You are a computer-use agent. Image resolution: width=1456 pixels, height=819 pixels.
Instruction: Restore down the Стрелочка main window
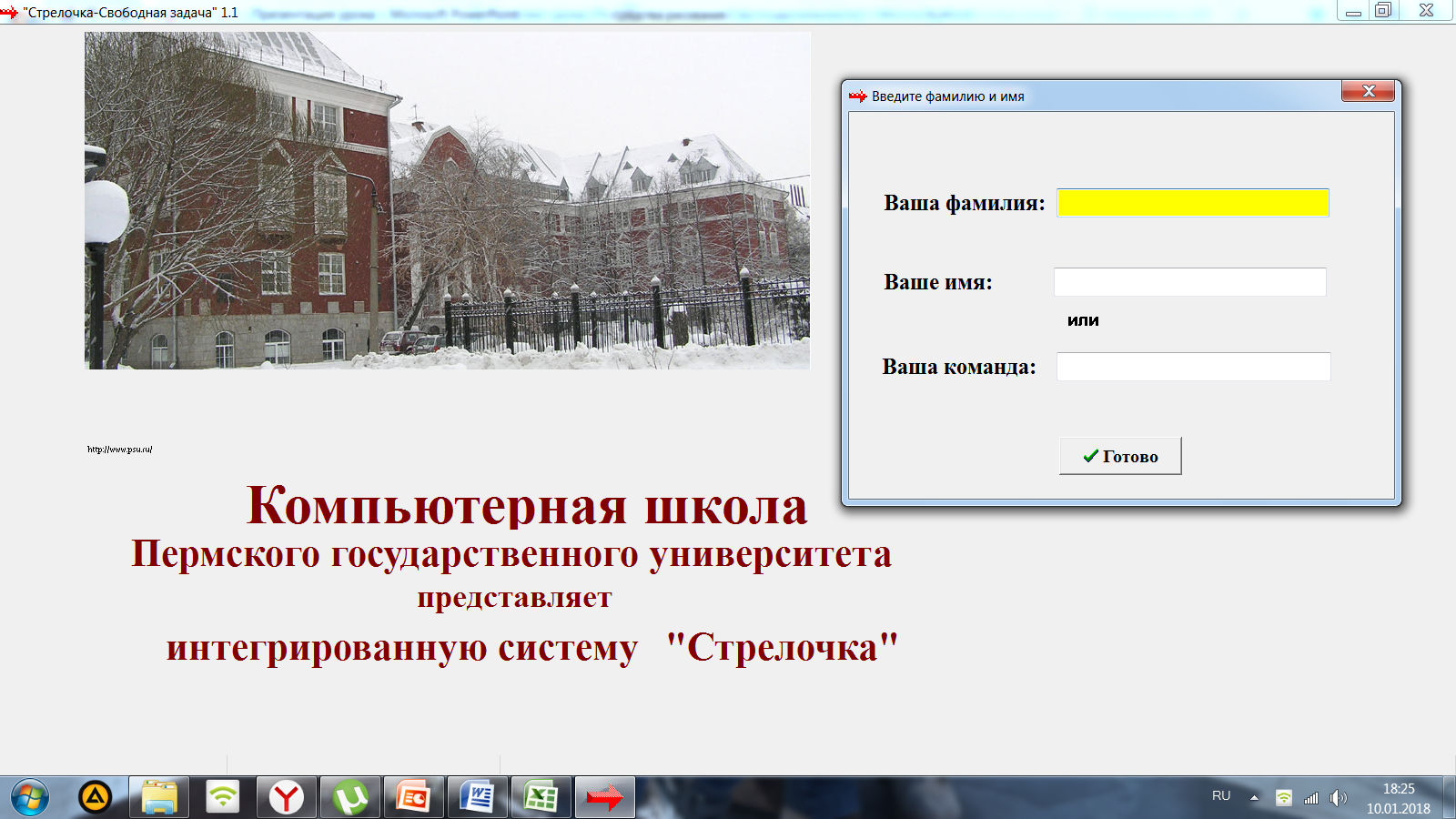1383,11
